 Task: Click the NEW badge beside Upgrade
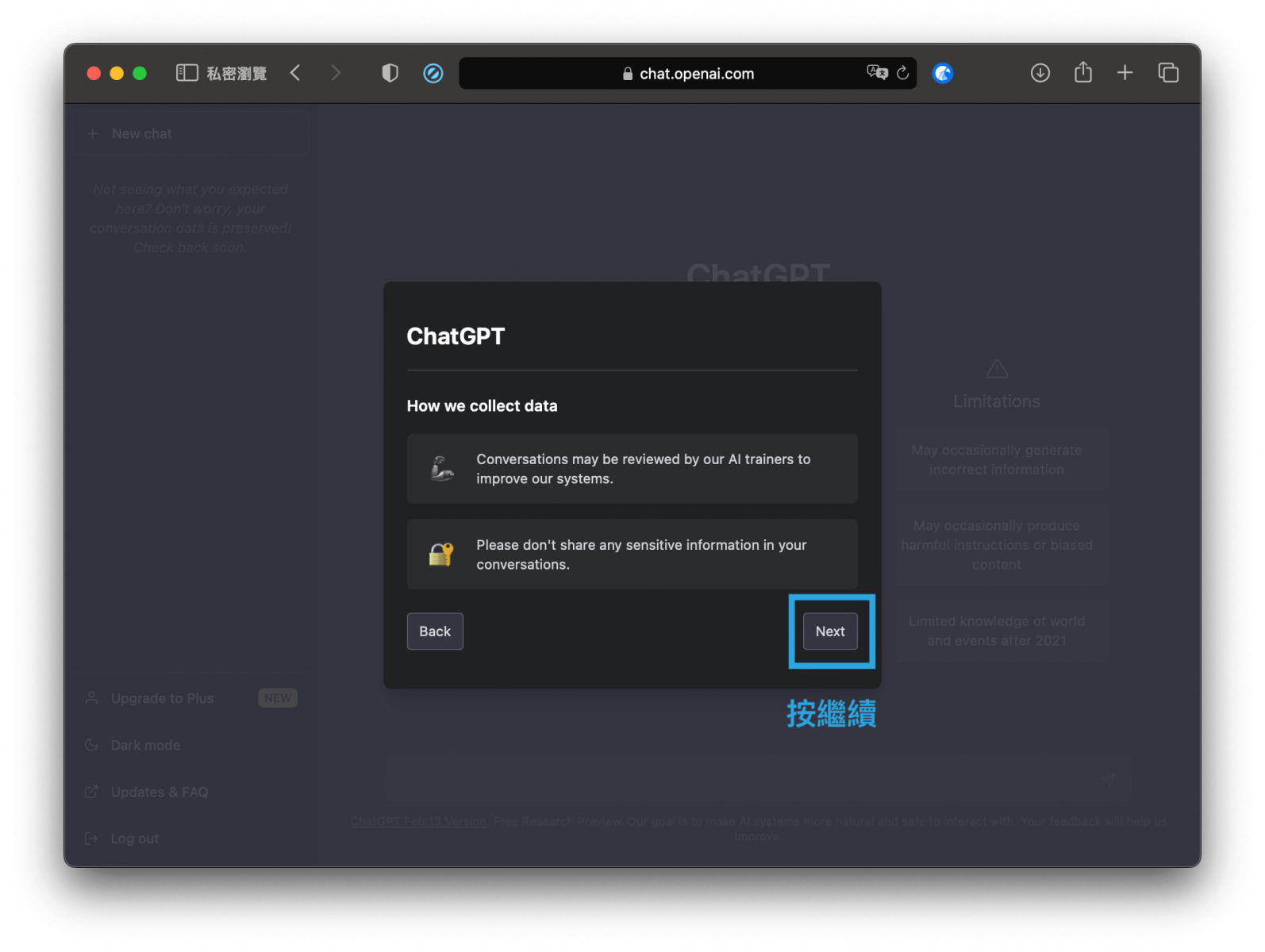pos(278,698)
